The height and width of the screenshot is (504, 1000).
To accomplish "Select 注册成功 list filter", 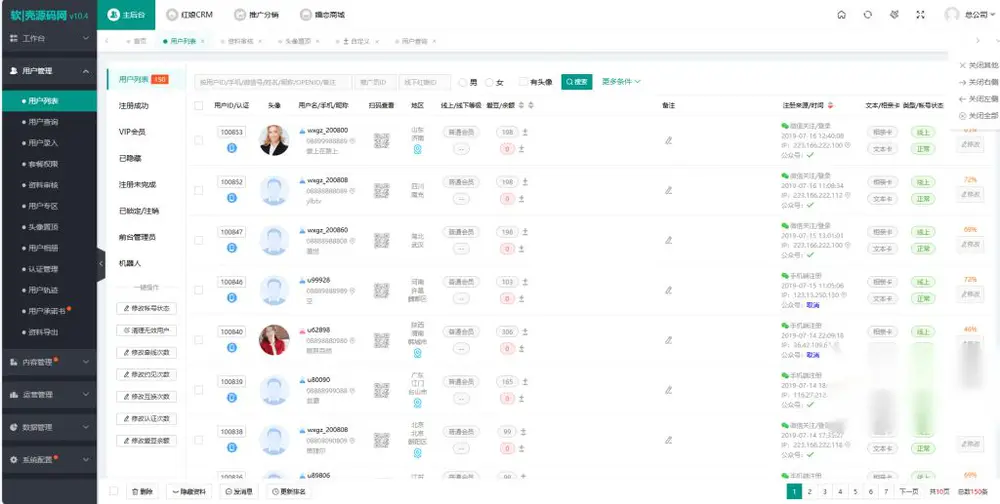I will click(133, 106).
